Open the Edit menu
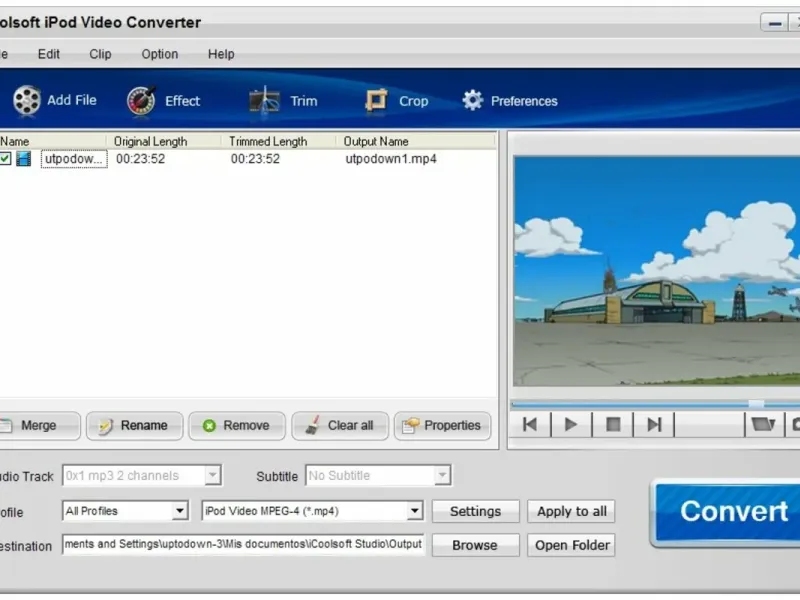This screenshot has height=600, width=800. pyautogui.click(x=48, y=54)
